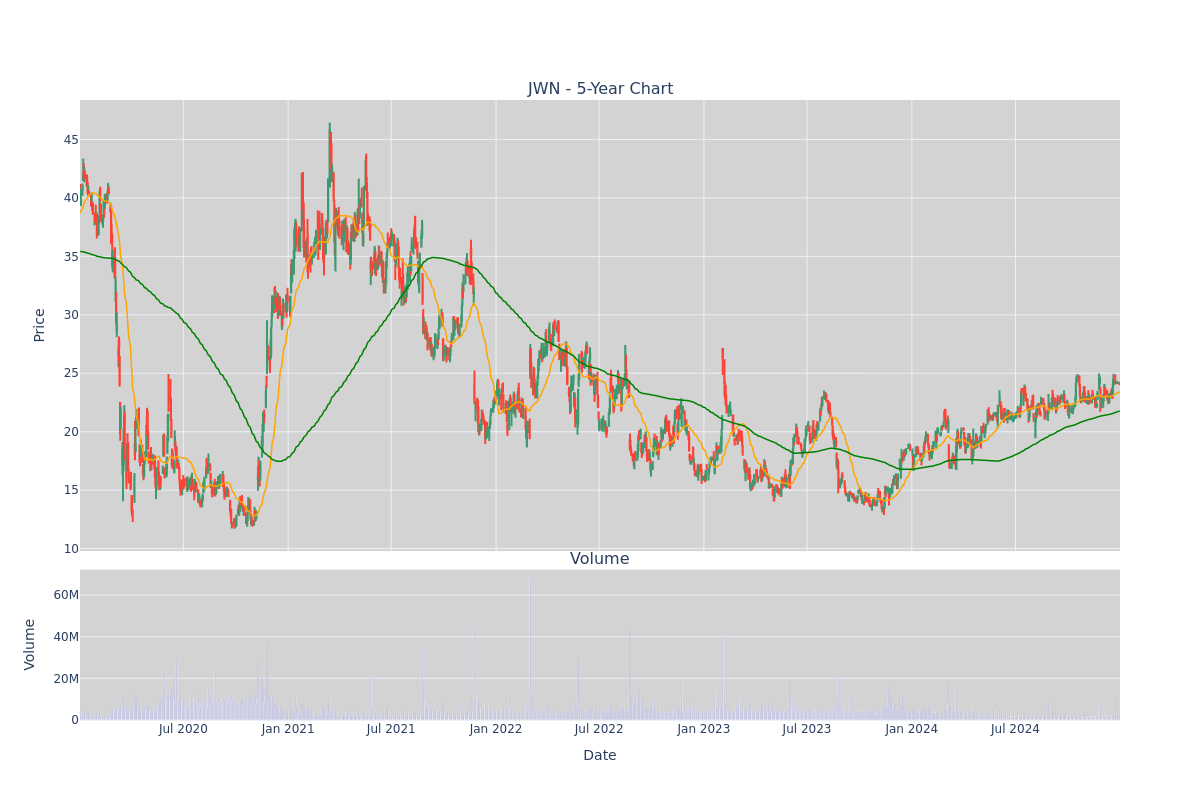Screen dimensions: 1200x800
Task: Click the tallest volume bar near 70M
Action: click(529, 647)
